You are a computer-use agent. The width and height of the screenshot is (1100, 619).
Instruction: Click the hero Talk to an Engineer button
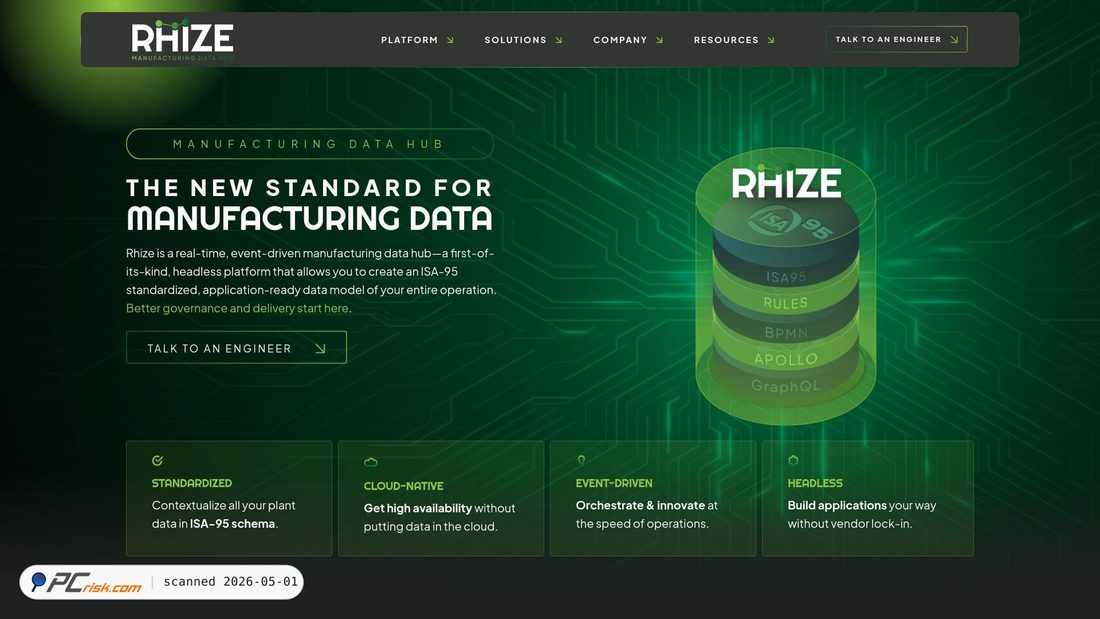click(236, 347)
